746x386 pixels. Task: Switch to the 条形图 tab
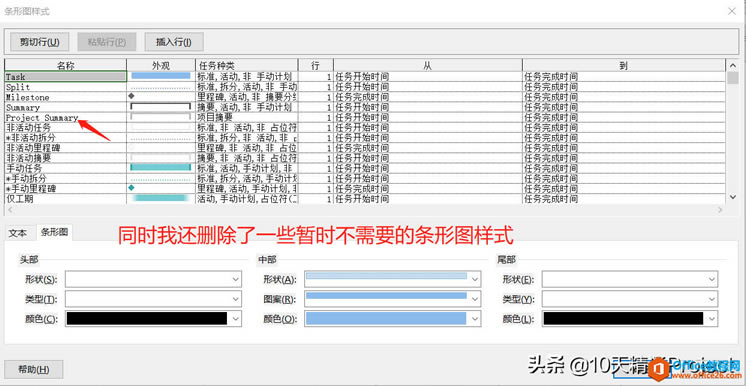coord(54,233)
